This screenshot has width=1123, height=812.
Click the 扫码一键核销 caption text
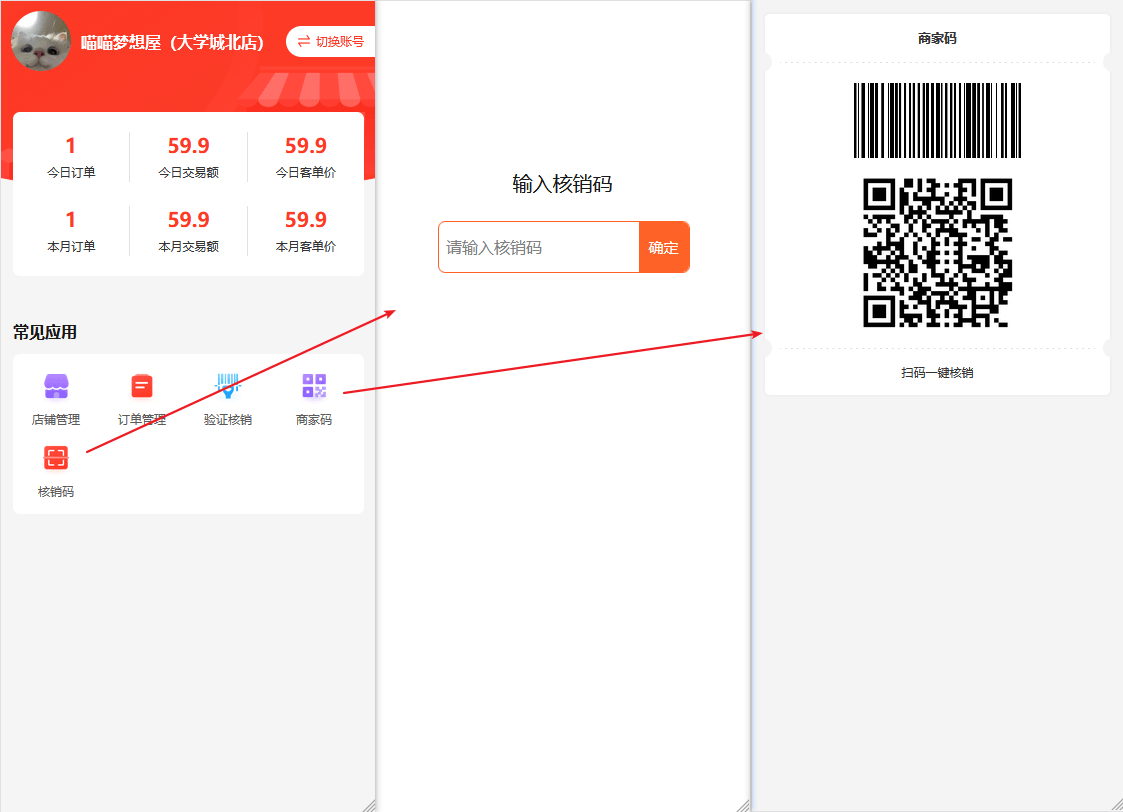pyautogui.click(x=937, y=372)
